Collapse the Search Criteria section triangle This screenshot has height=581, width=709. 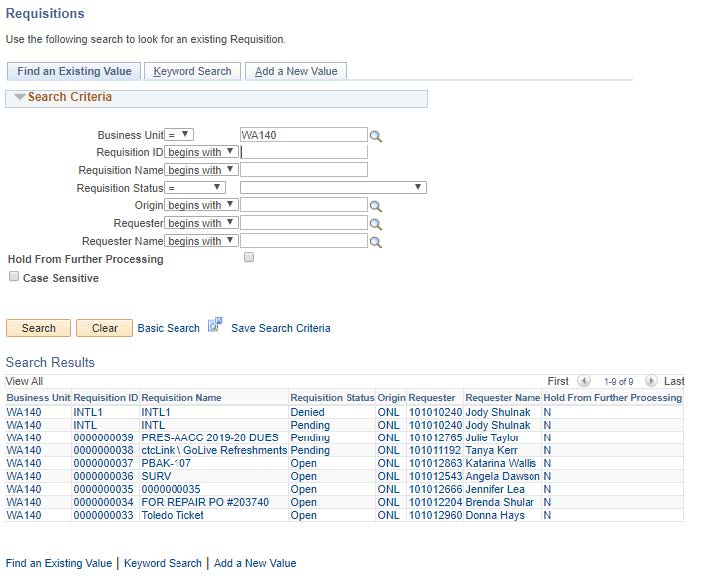coord(19,98)
